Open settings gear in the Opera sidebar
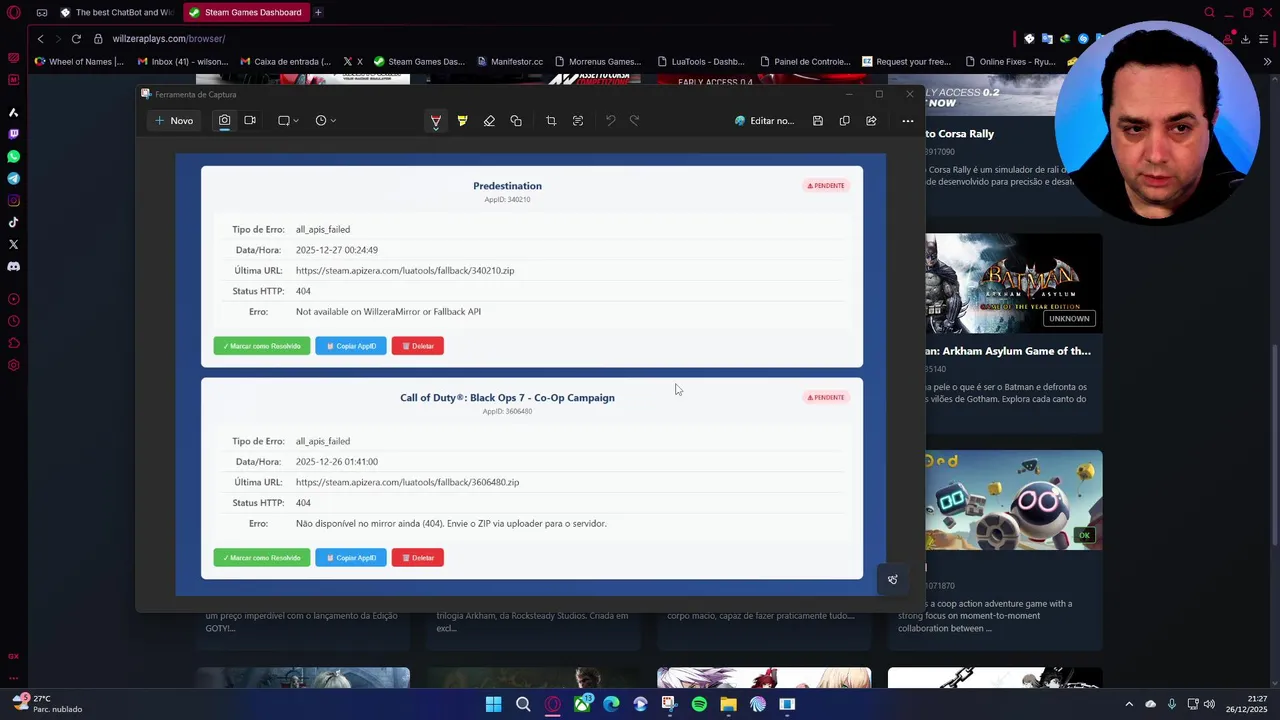1280x720 pixels. click(x=14, y=365)
